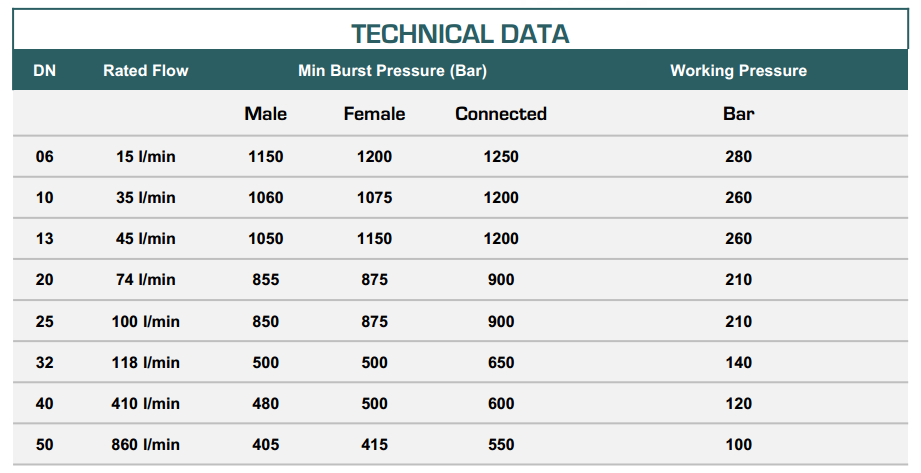Click the 650 connected burst pressure value

pyautogui.click(x=501, y=363)
